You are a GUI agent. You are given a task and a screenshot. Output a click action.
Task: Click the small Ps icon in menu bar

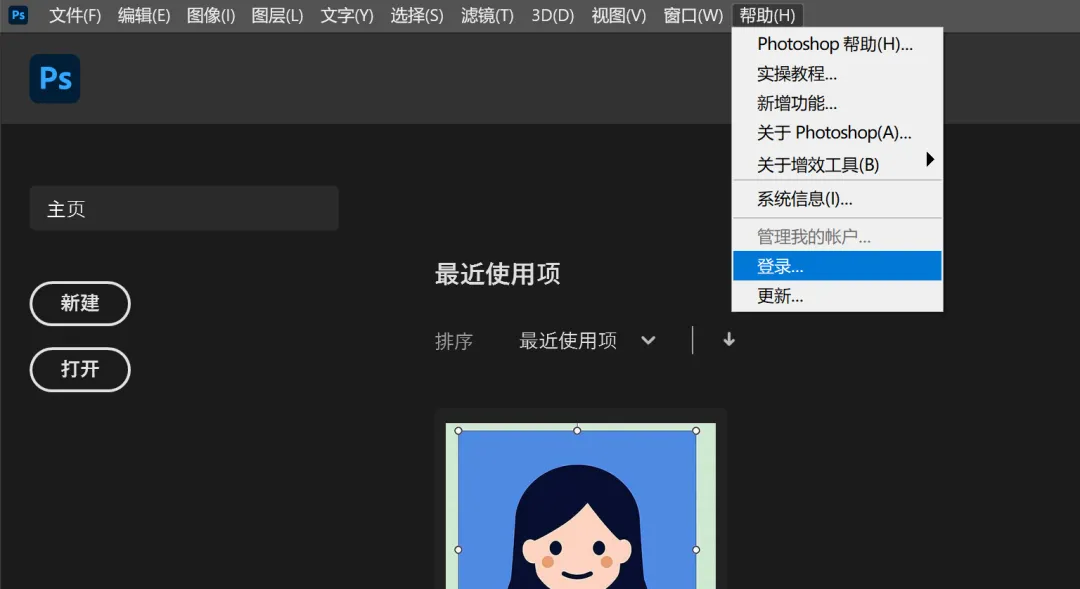click(18, 14)
